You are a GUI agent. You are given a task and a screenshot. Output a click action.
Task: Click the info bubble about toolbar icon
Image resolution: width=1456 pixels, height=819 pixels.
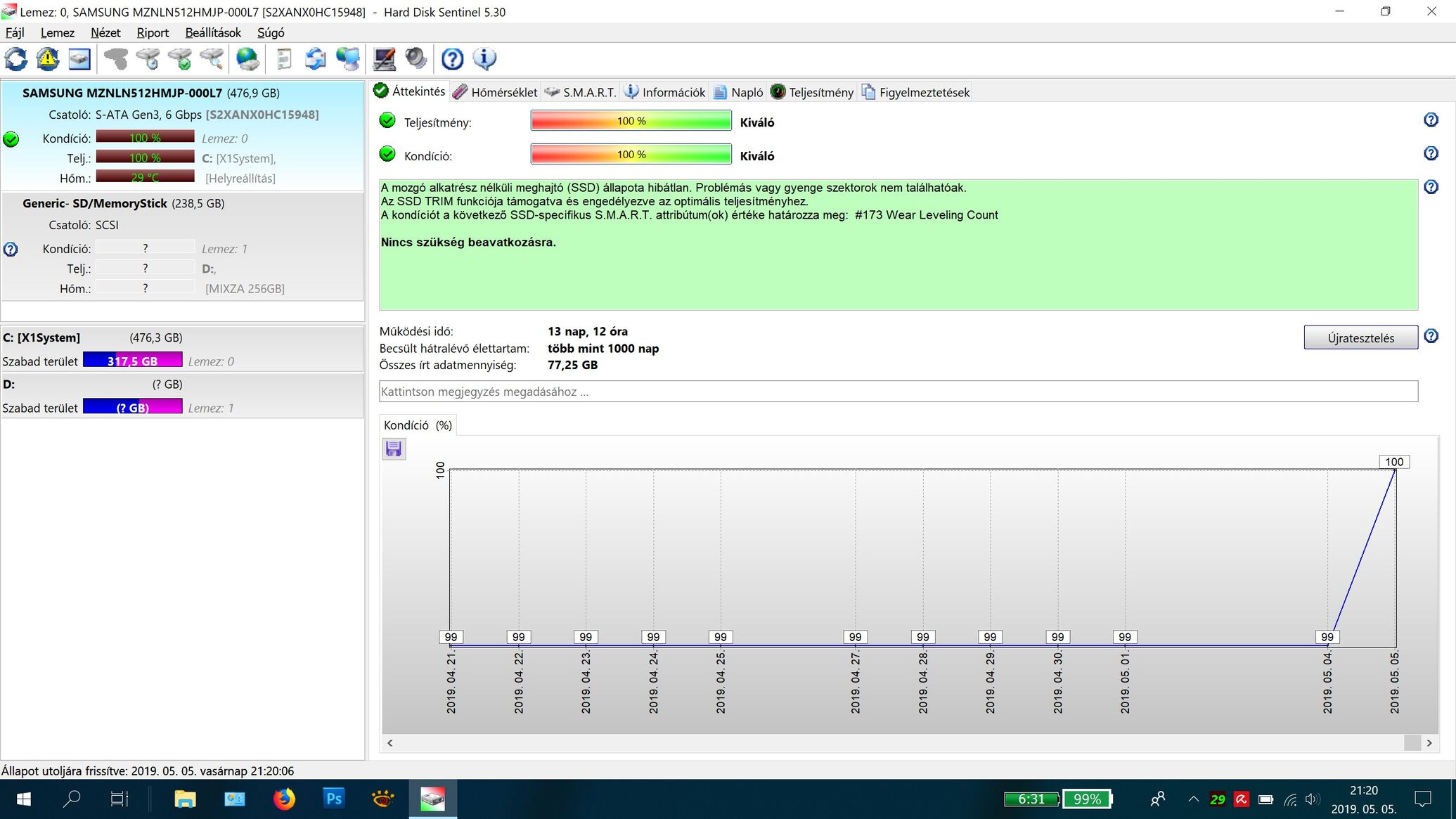click(484, 59)
